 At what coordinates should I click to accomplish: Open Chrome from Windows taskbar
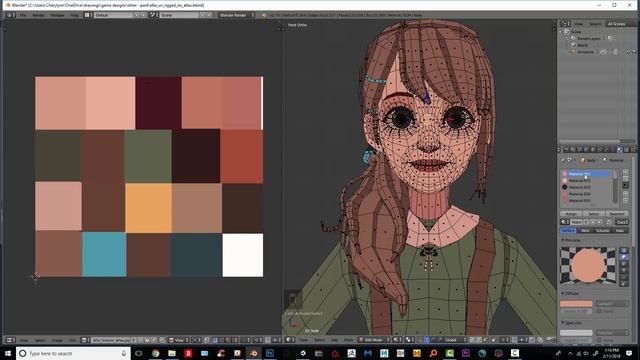(156, 353)
